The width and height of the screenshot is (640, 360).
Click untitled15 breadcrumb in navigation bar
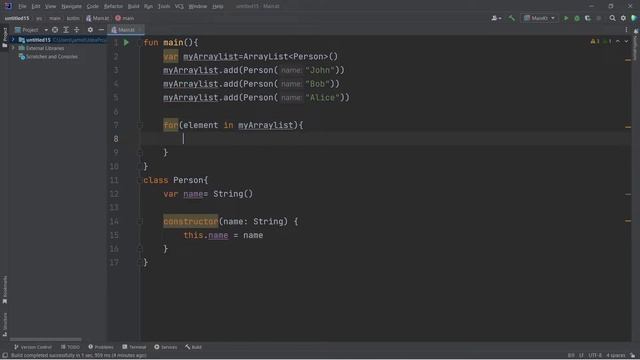(17, 18)
